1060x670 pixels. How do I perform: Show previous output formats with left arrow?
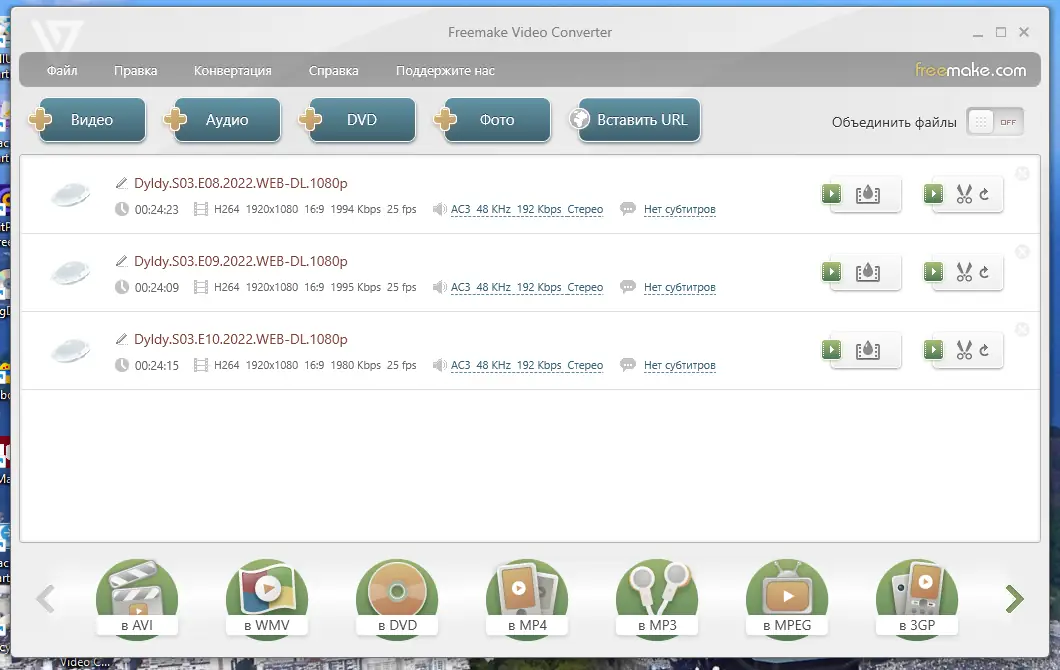coord(45,599)
